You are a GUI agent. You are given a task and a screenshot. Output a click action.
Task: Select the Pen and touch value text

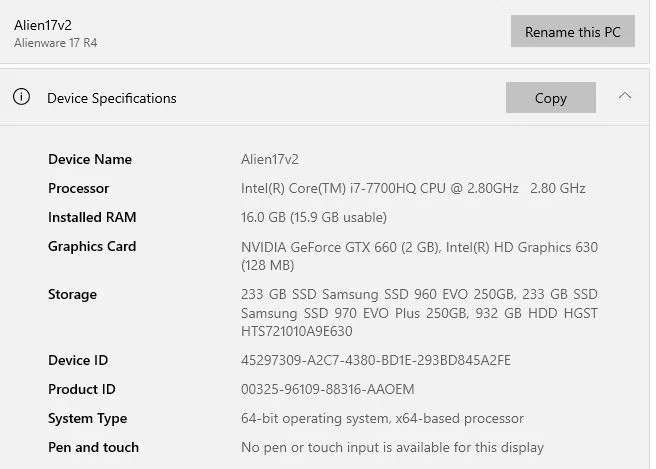pos(392,447)
